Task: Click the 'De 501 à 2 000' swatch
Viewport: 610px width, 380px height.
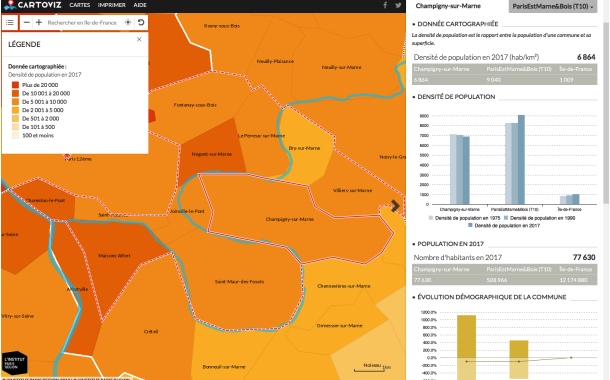Action: point(15,119)
